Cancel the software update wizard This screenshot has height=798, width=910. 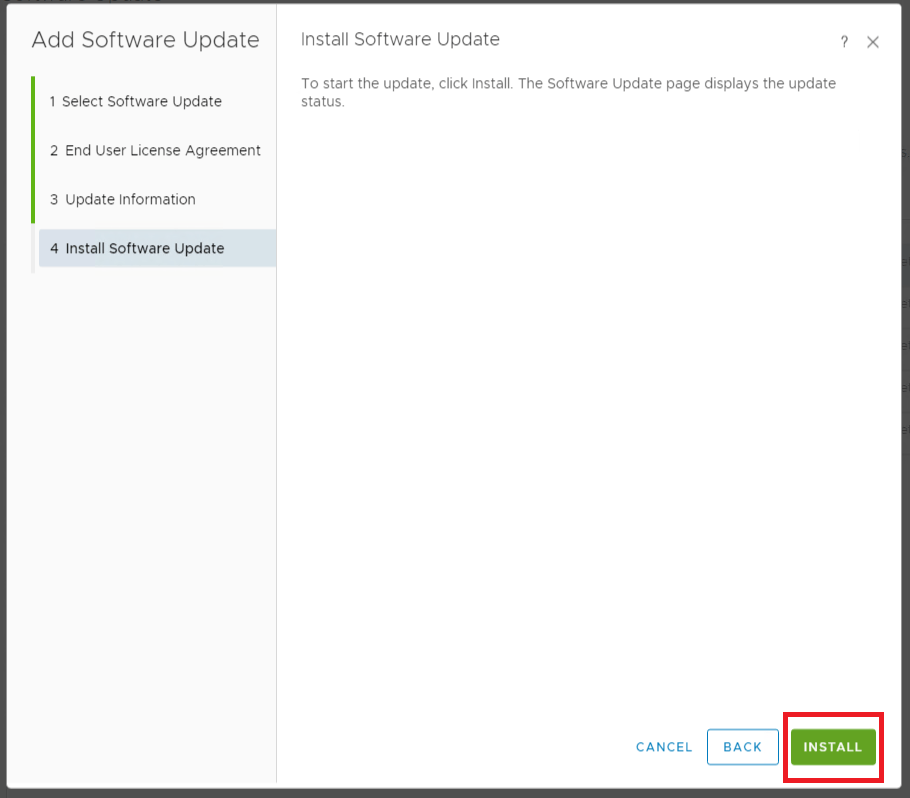pos(664,747)
